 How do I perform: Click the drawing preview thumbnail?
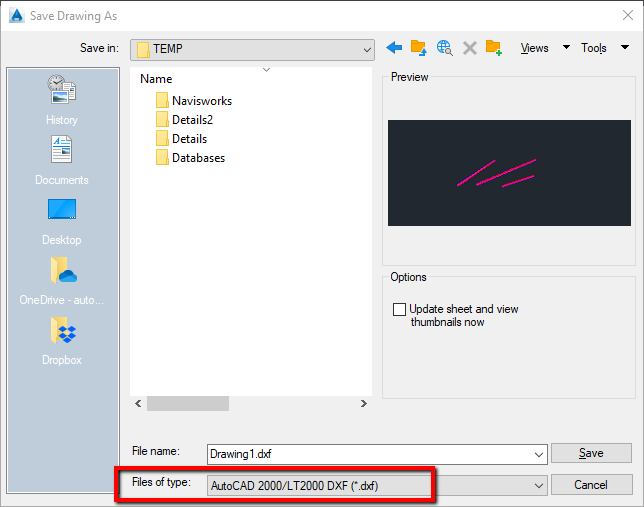click(x=509, y=173)
